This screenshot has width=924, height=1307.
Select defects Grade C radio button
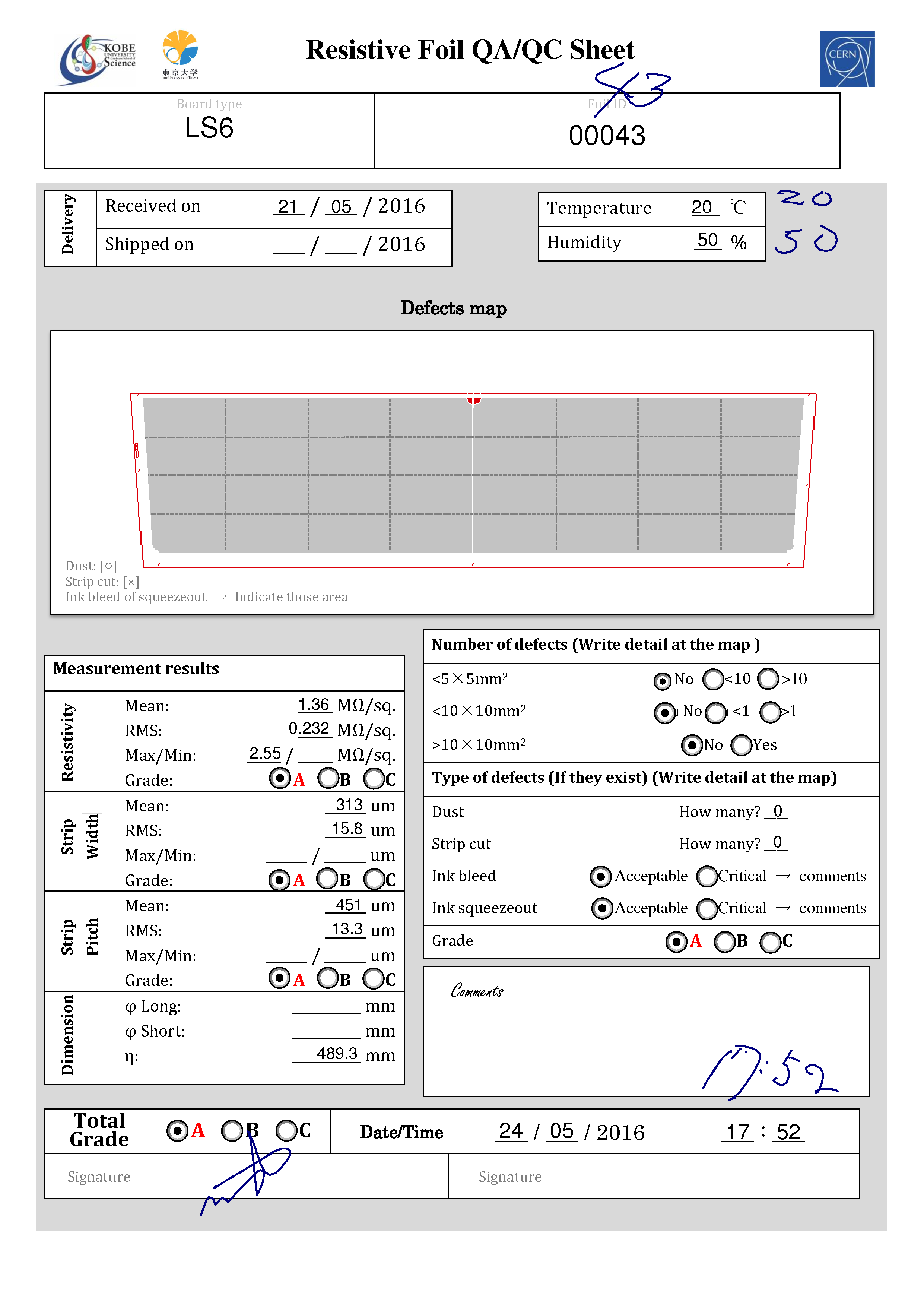click(771, 942)
